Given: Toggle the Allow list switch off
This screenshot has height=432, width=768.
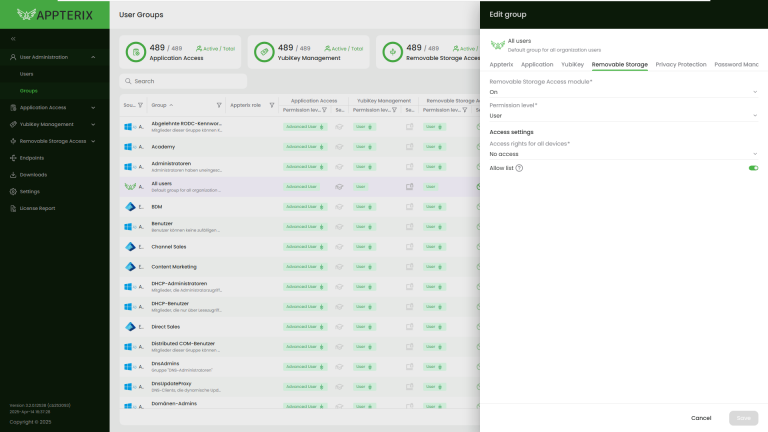Looking at the screenshot, I should pos(753,168).
